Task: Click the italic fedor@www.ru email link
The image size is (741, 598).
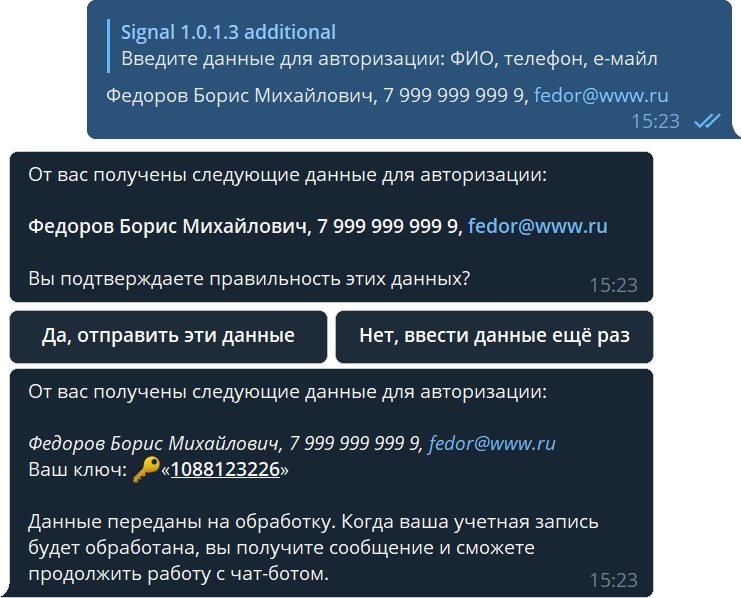Action: [x=492, y=443]
